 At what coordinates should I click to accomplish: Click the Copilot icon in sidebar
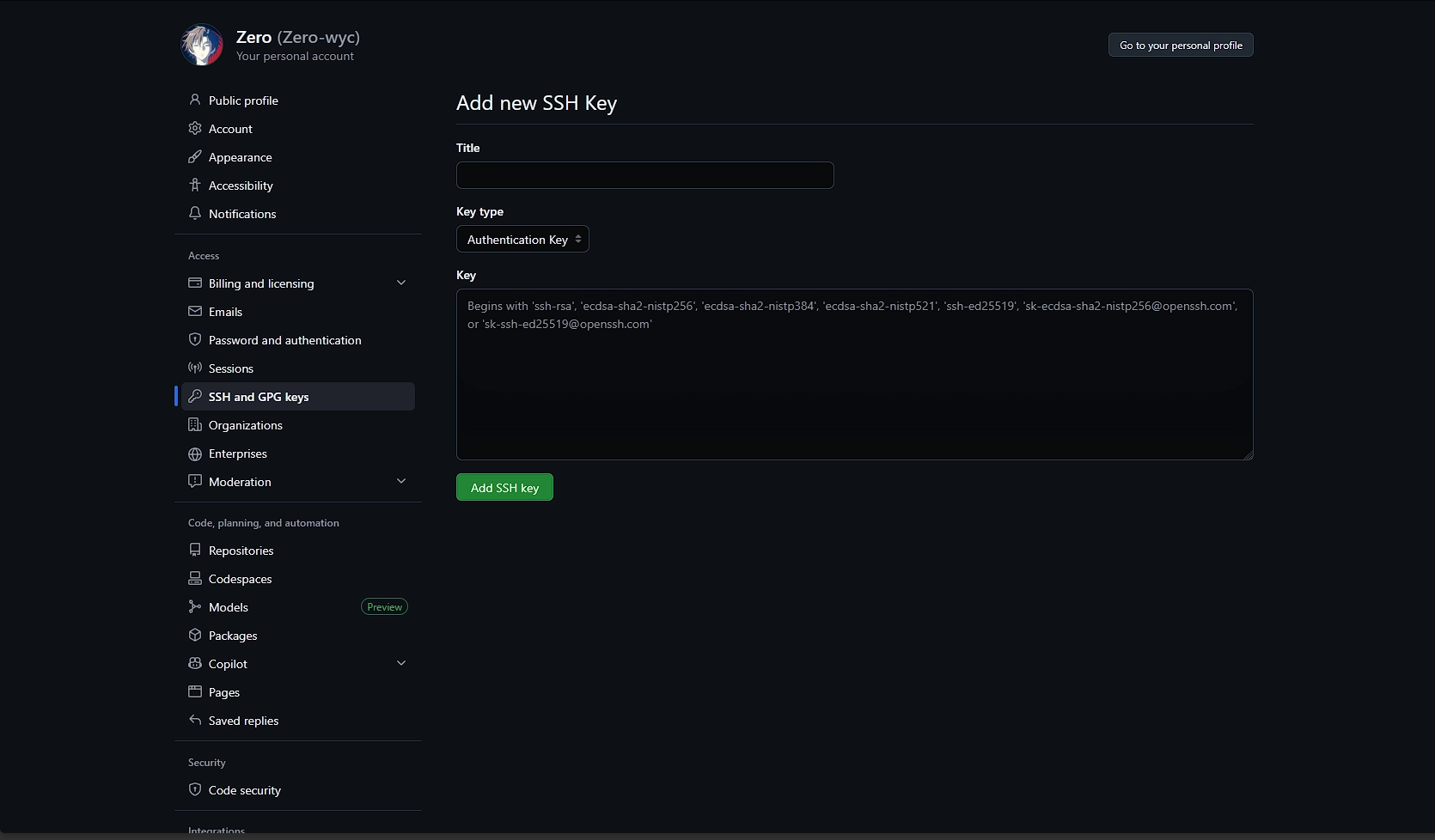(x=195, y=664)
